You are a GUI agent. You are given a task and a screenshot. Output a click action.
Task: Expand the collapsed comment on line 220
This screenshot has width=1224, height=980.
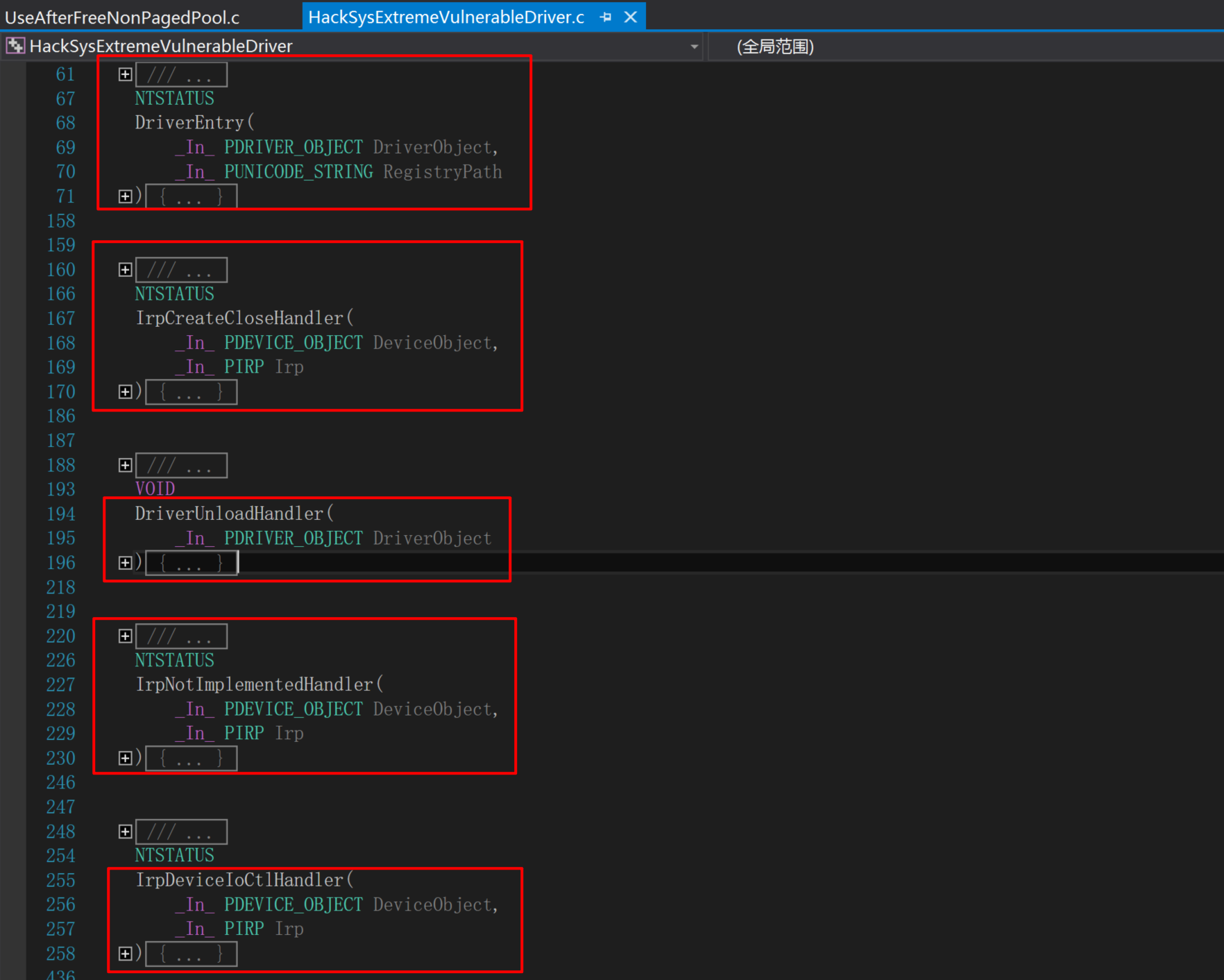click(125, 636)
